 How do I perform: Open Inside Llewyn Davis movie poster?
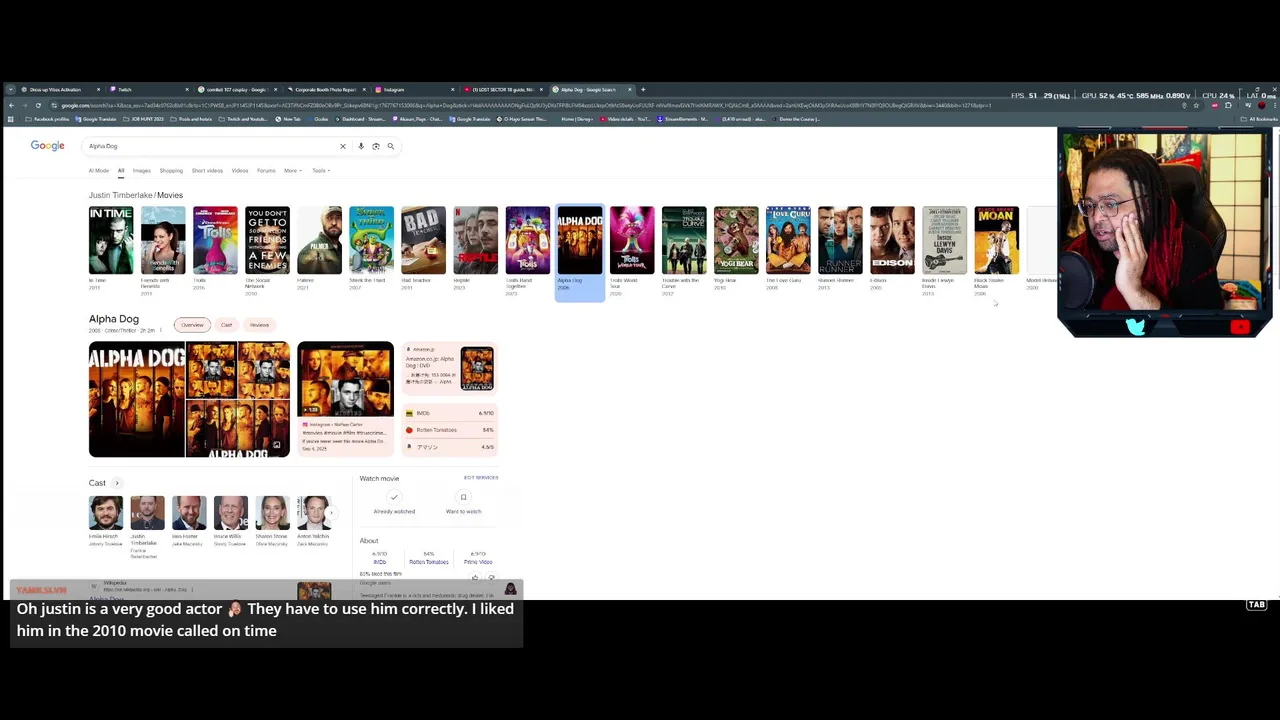[944, 240]
